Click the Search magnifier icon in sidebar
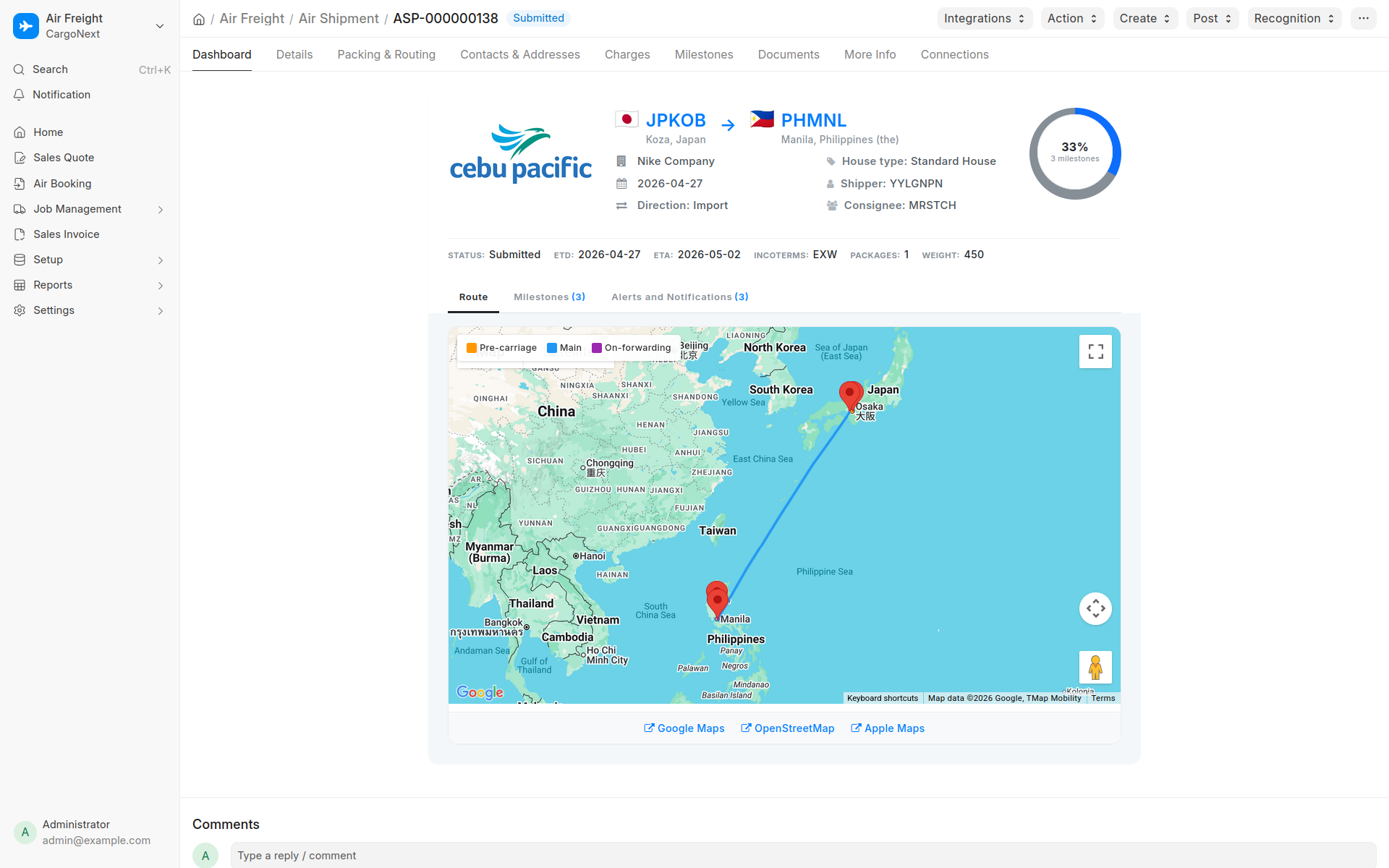This screenshot has width=1389, height=868. click(20, 69)
